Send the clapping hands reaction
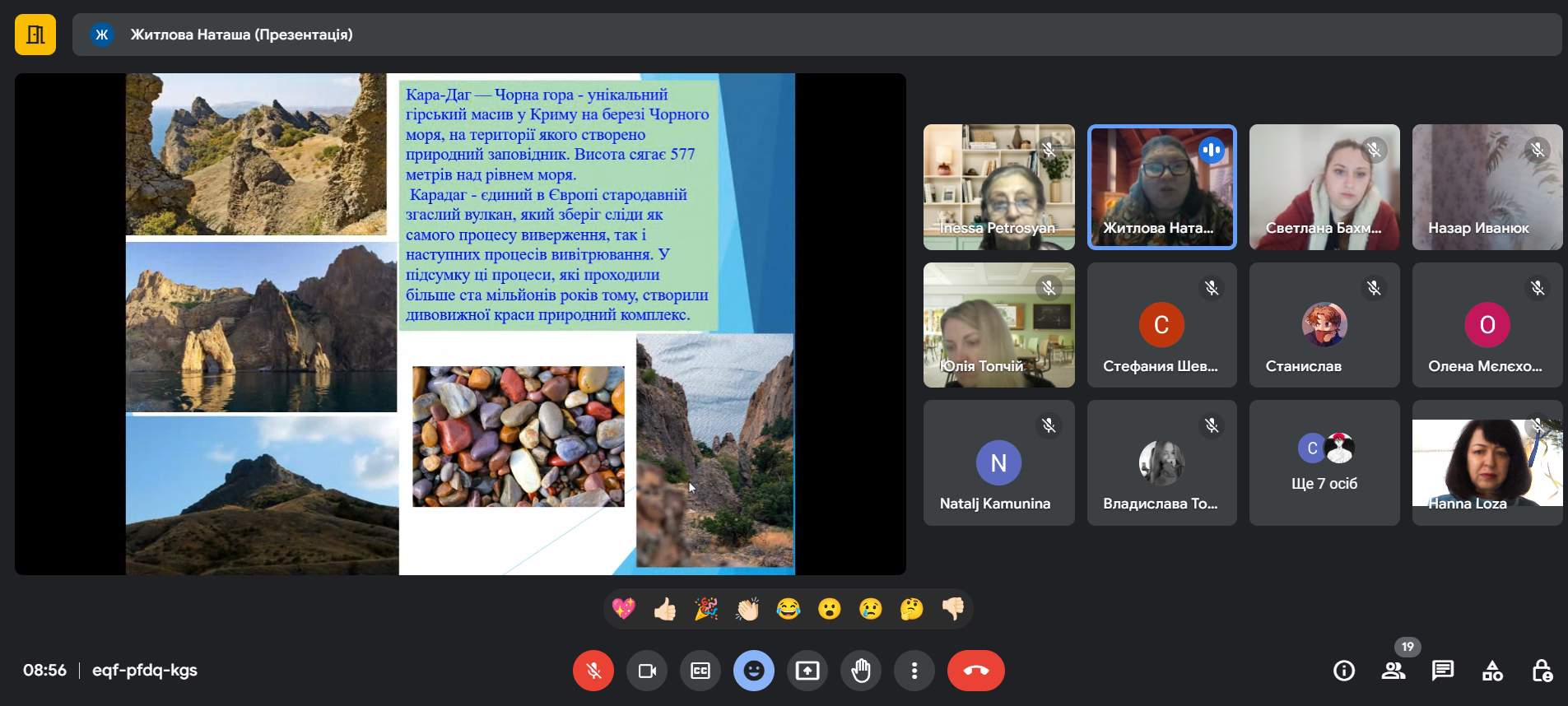The height and width of the screenshot is (706, 1568). click(747, 609)
